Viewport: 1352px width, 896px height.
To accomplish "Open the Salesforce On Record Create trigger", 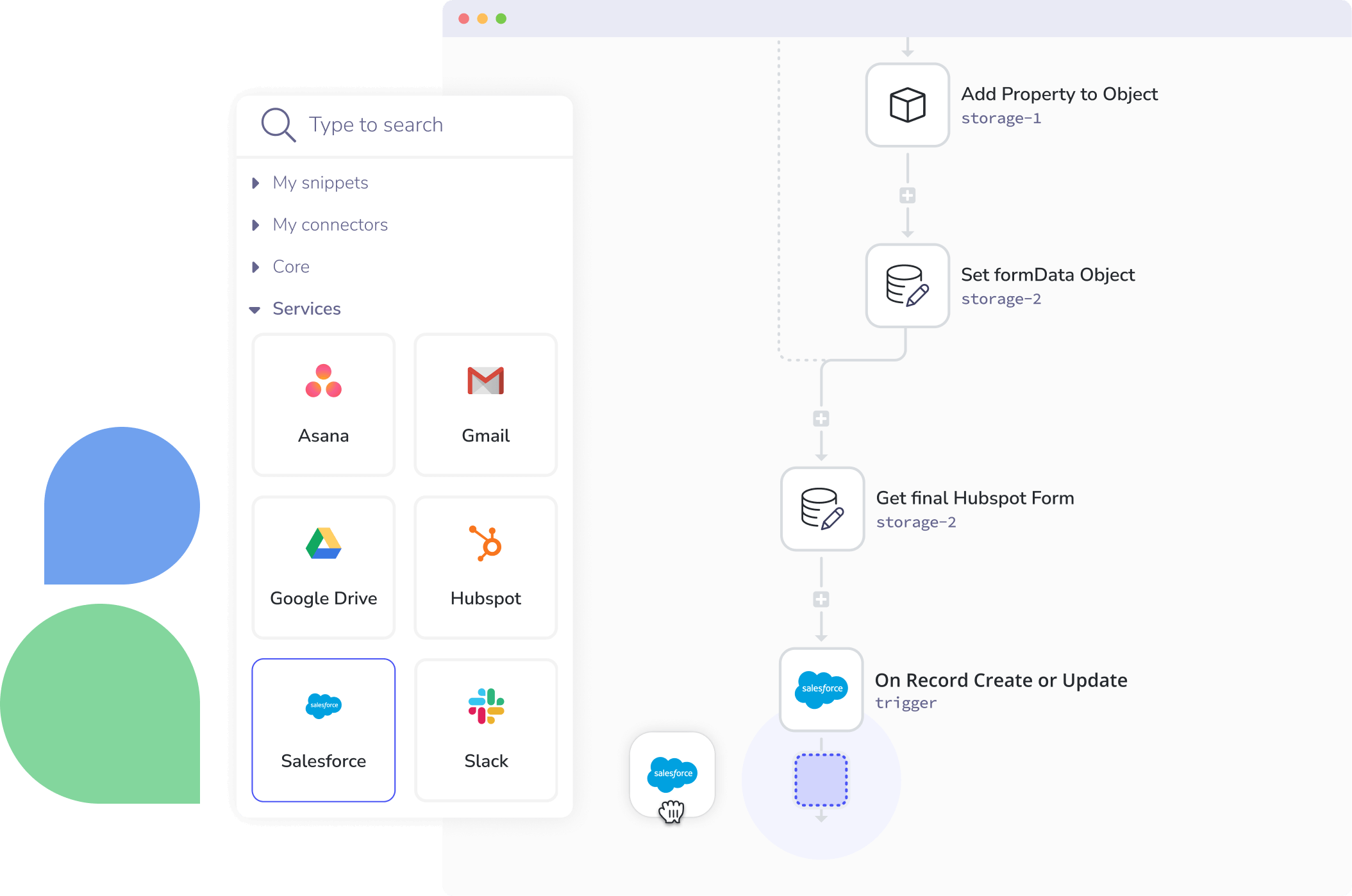I will click(x=821, y=690).
